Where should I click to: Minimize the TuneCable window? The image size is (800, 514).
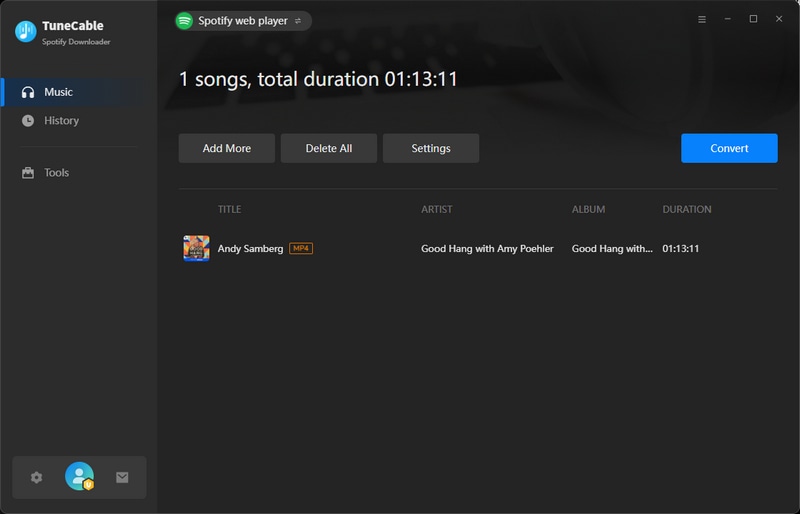[728, 19]
